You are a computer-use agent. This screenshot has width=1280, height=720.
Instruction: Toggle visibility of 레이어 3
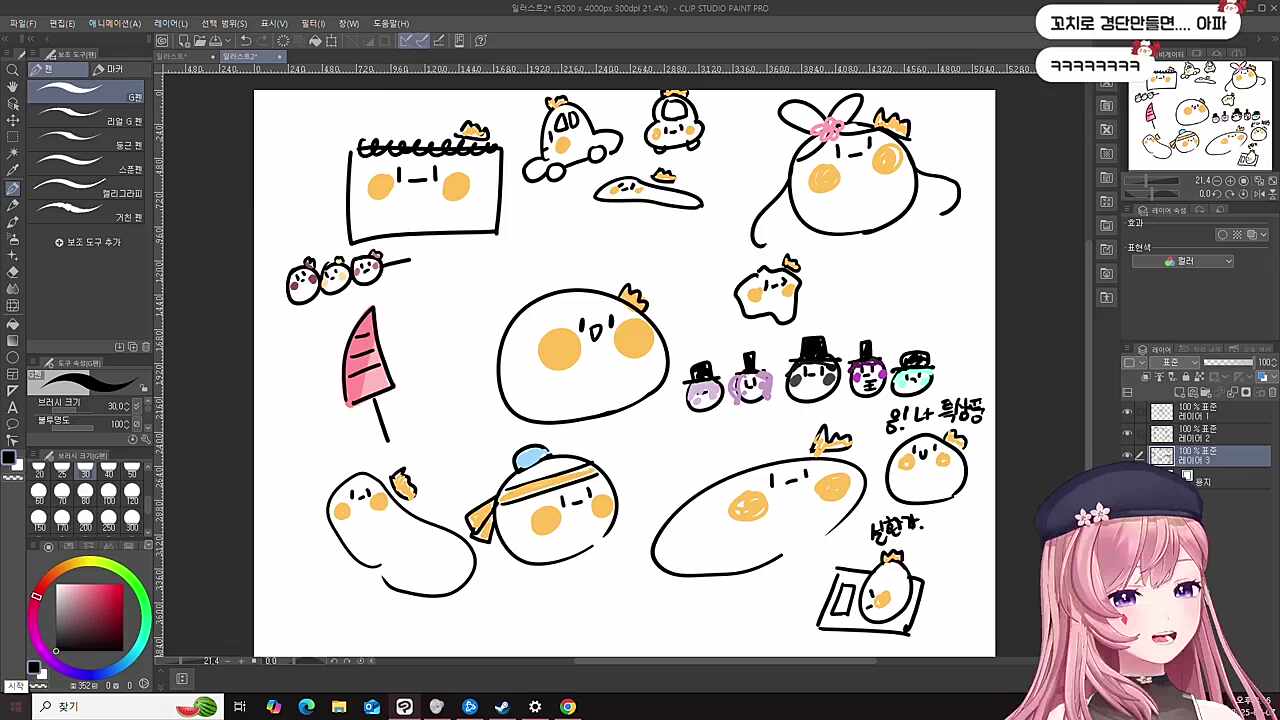1128,456
